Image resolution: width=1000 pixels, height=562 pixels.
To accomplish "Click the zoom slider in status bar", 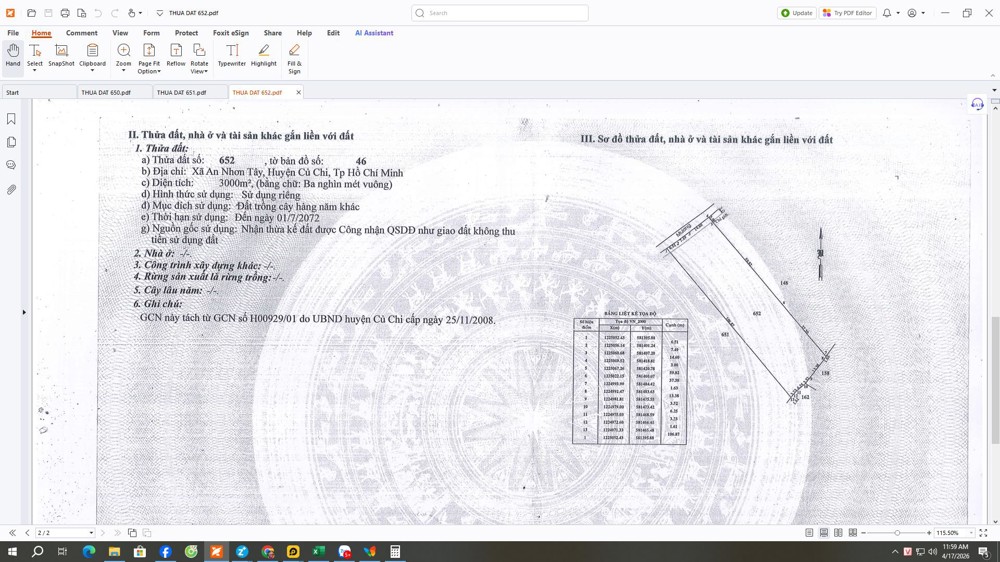I will click(x=897, y=533).
